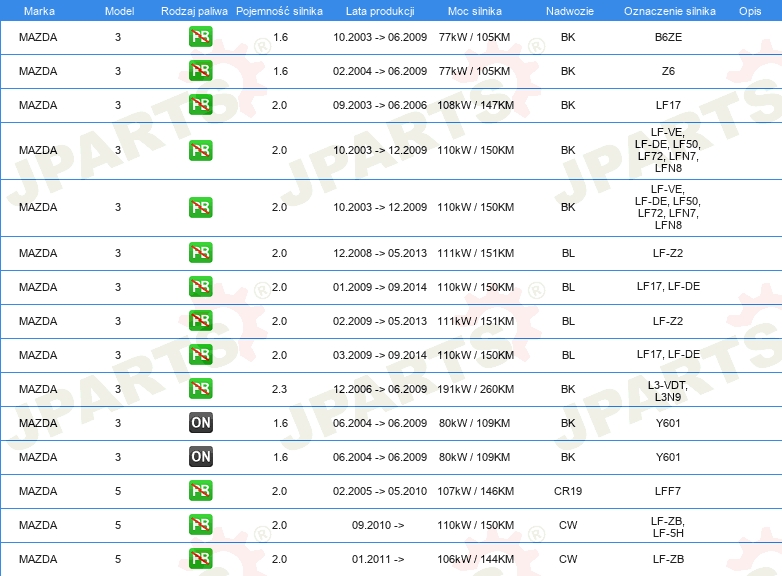Click the Moc silnika header
782x576 pixels.
(x=476, y=10)
